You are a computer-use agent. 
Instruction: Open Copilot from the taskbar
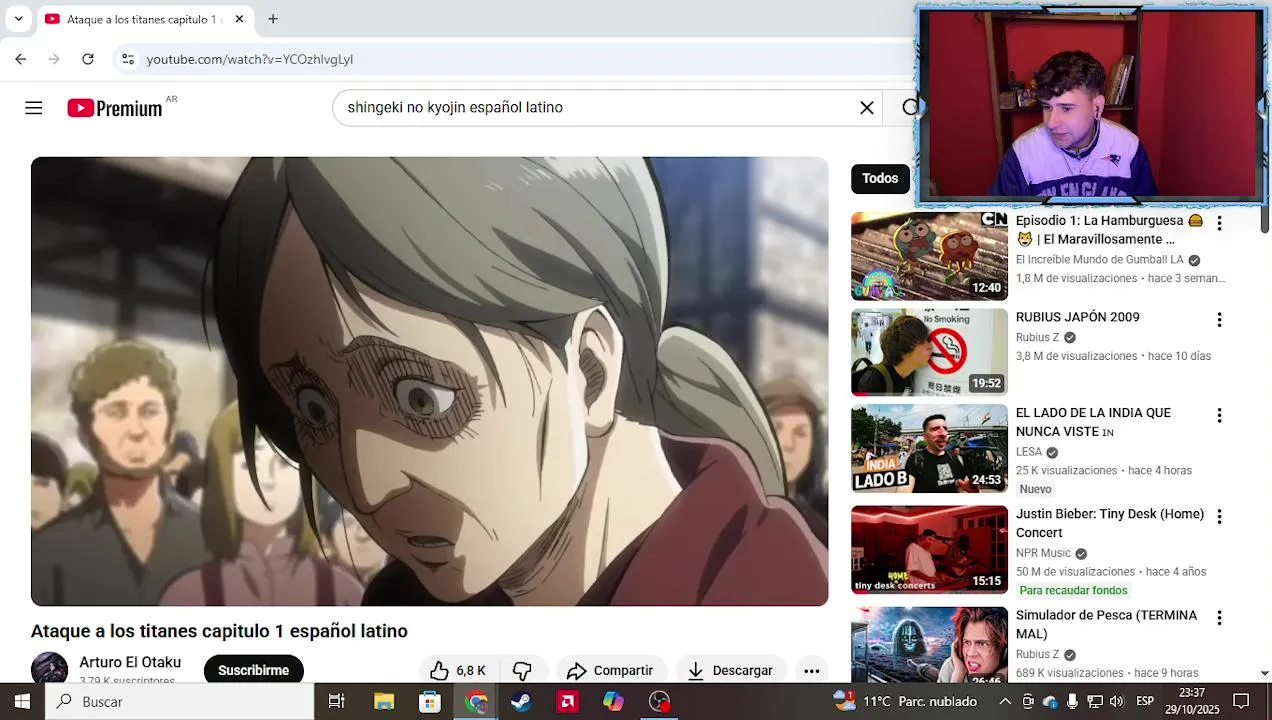pos(613,701)
